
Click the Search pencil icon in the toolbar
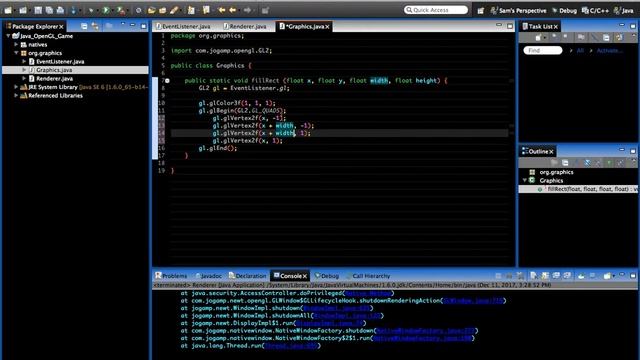tap(174, 10)
